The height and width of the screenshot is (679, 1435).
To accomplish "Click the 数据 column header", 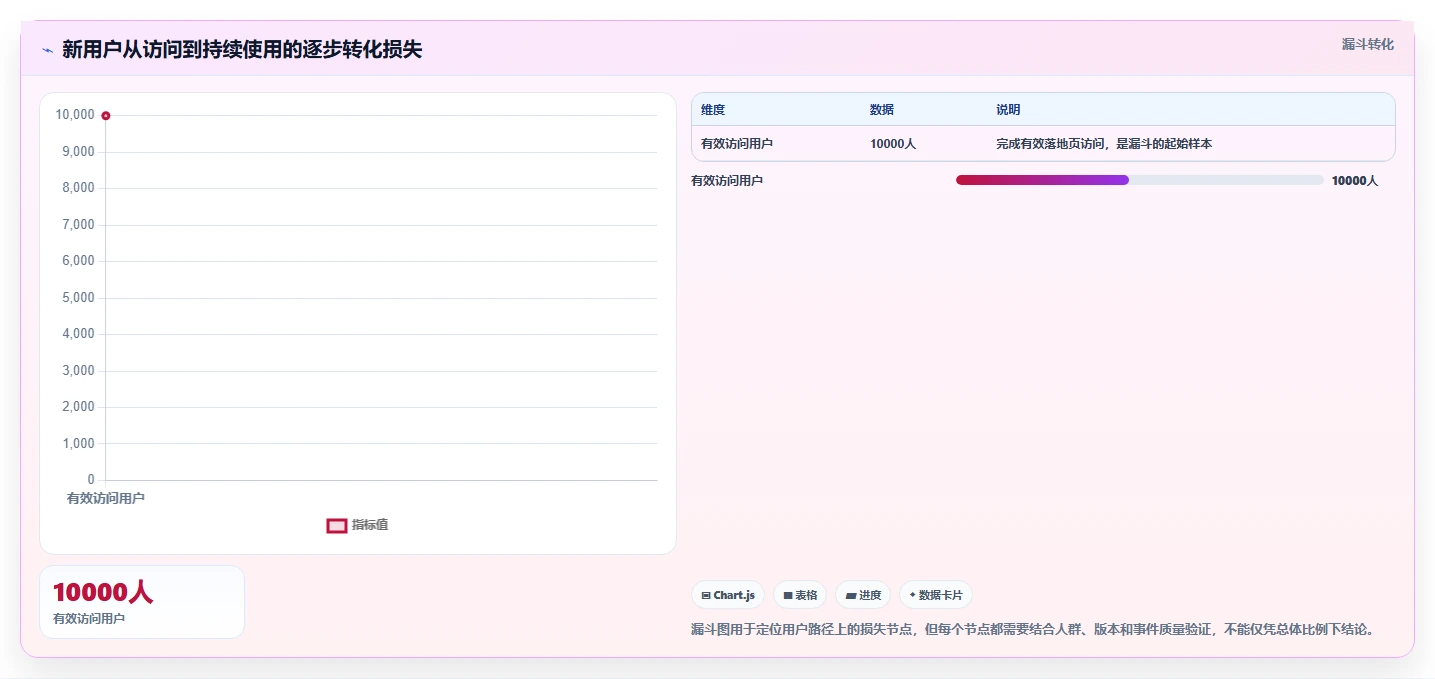I will (882, 110).
